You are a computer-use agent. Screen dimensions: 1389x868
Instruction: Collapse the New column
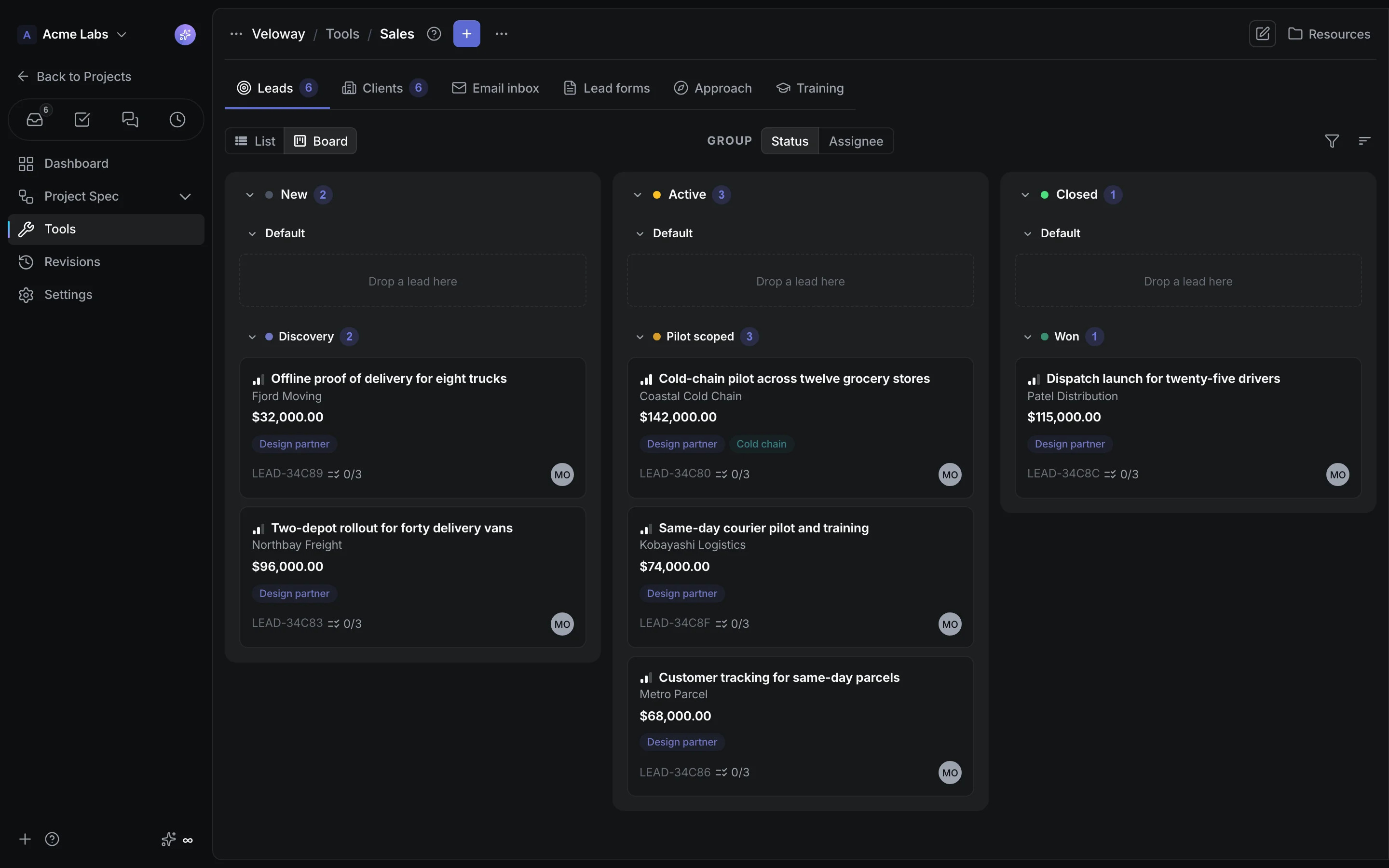pos(250,195)
